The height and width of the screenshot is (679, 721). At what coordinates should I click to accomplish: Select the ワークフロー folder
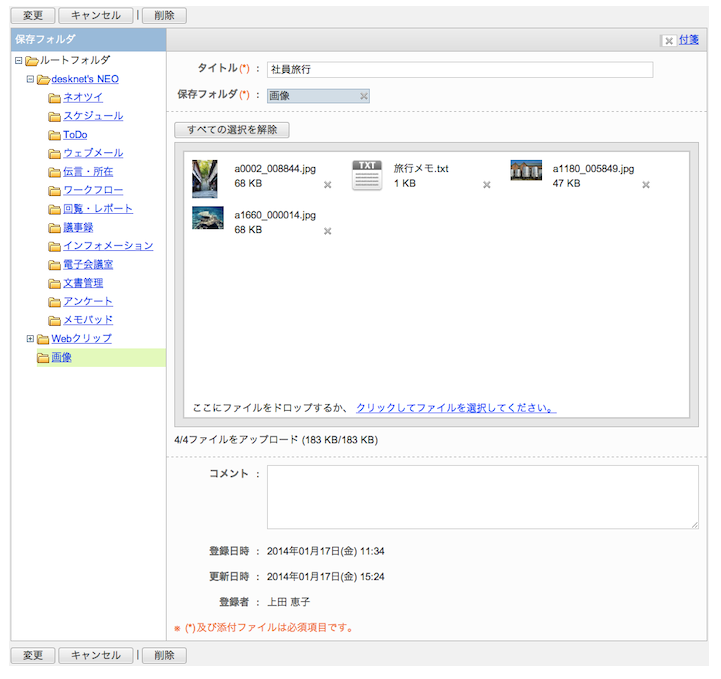(93, 190)
